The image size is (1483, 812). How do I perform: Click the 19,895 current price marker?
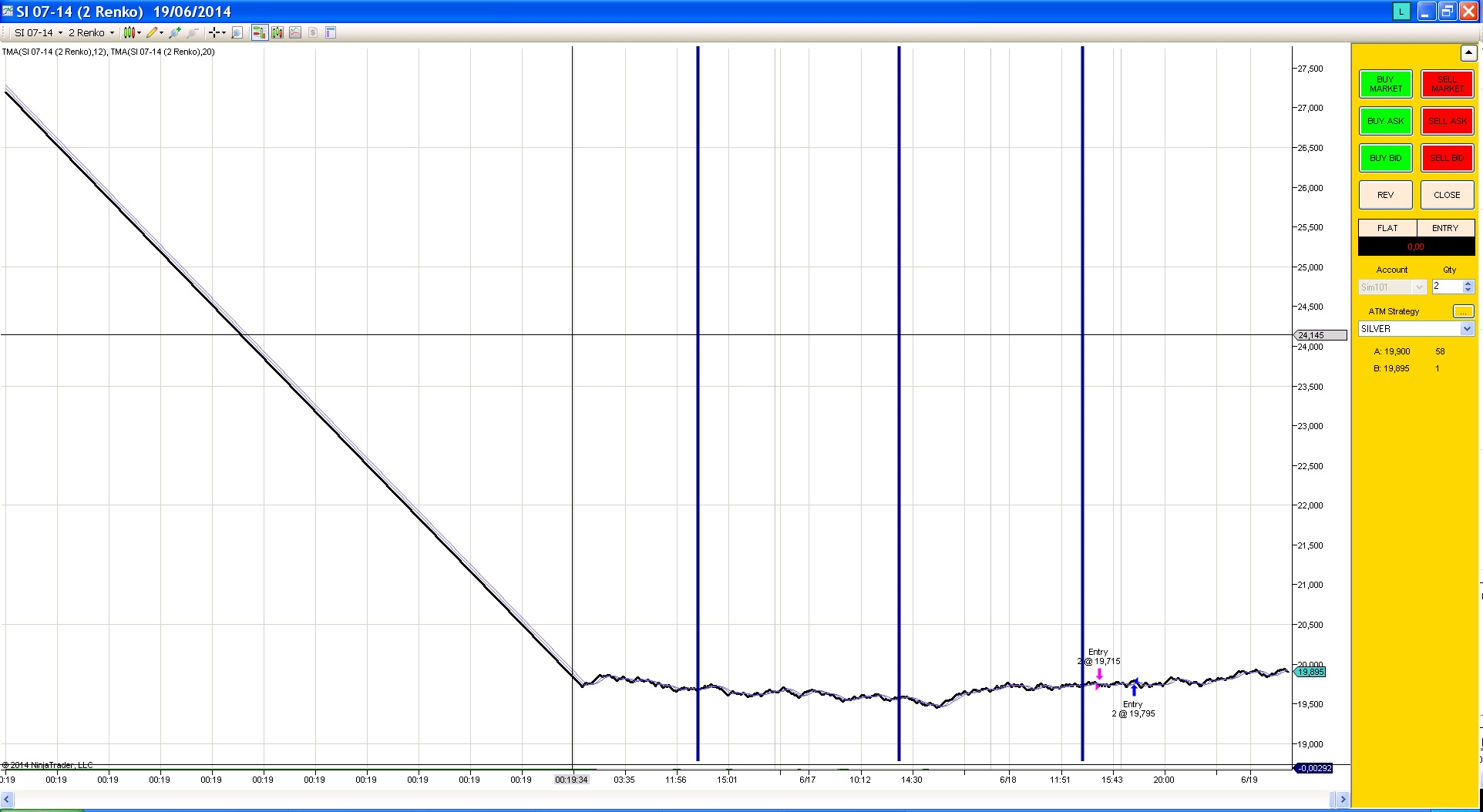1310,672
